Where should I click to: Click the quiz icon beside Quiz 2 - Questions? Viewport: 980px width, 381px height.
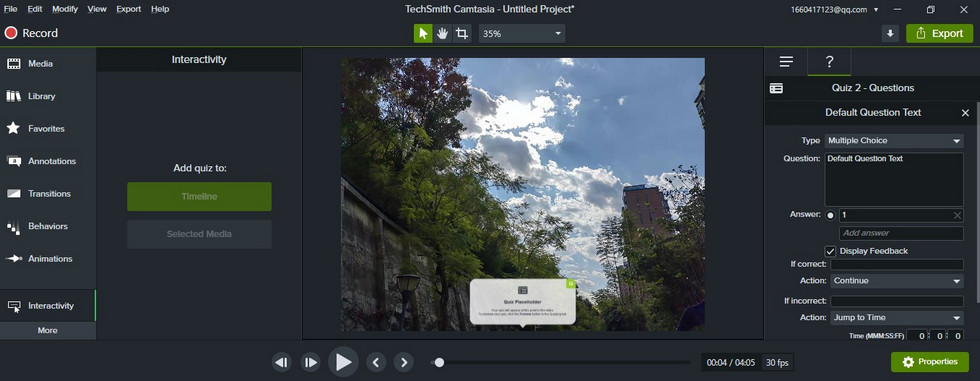[776, 89]
